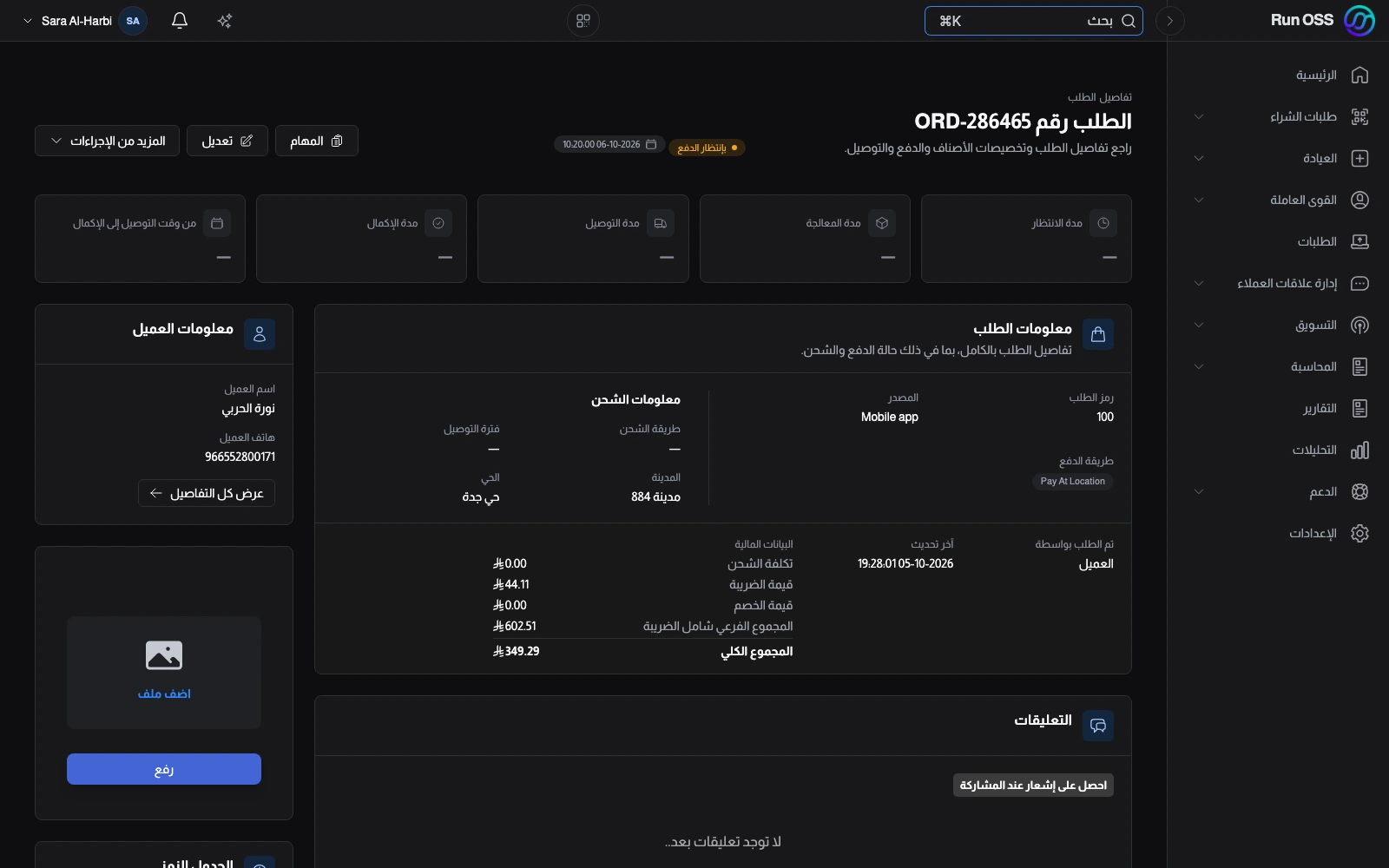
Task: Click the تعديل edit button
Action: [227, 141]
